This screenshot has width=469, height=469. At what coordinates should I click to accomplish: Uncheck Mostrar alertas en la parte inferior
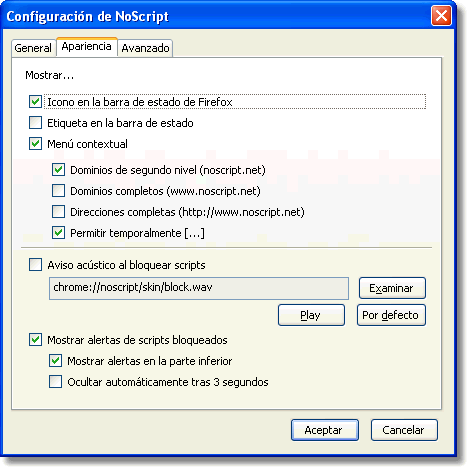pyautogui.click(x=55, y=361)
